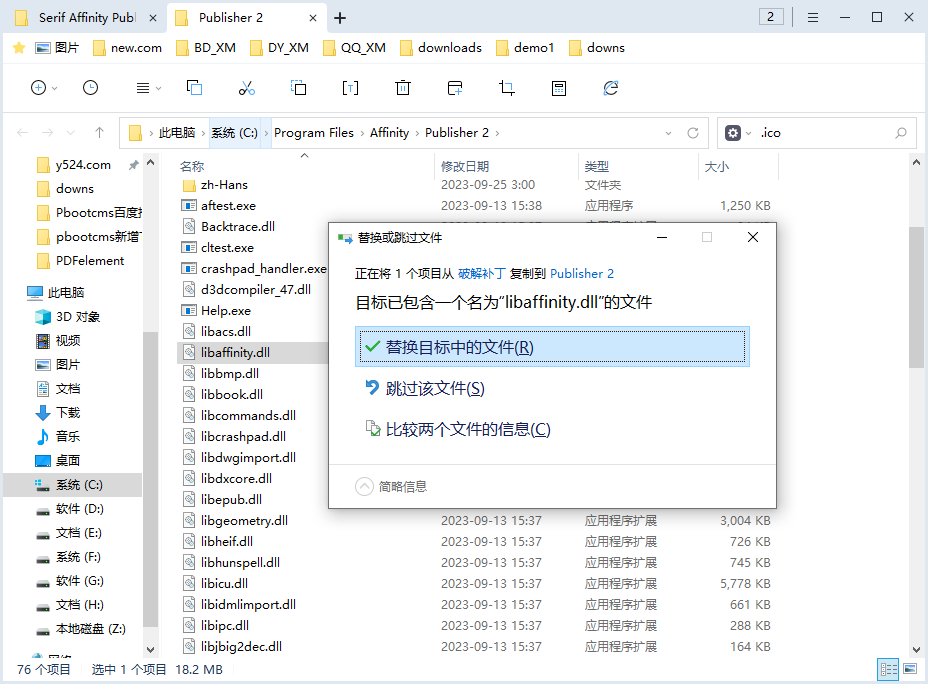928x684 pixels.
Task: Switch to large thumbnails view icon
Action: click(x=910, y=669)
